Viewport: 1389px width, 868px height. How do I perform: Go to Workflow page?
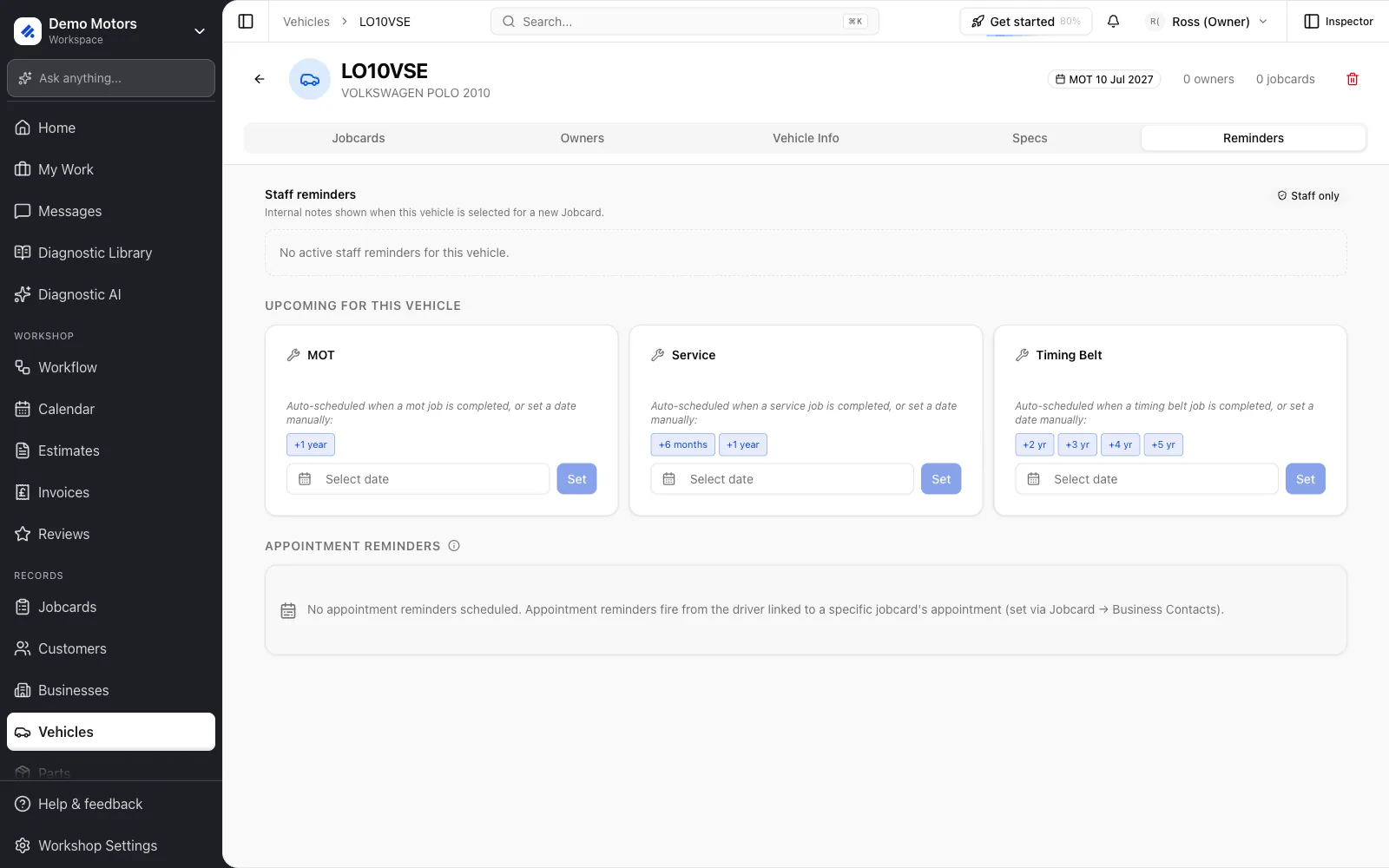[x=111, y=367]
